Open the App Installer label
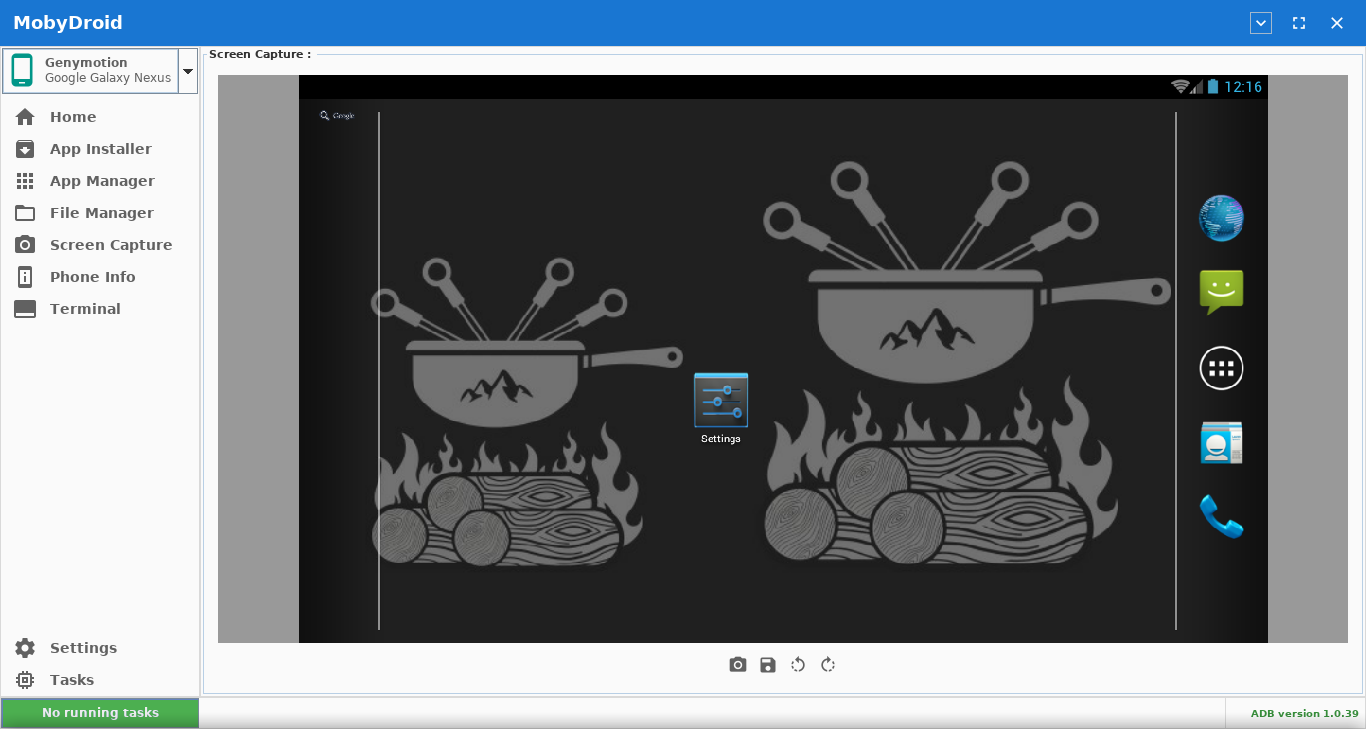Image resolution: width=1366 pixels, height=729 pixels. (x=101, y=149)
